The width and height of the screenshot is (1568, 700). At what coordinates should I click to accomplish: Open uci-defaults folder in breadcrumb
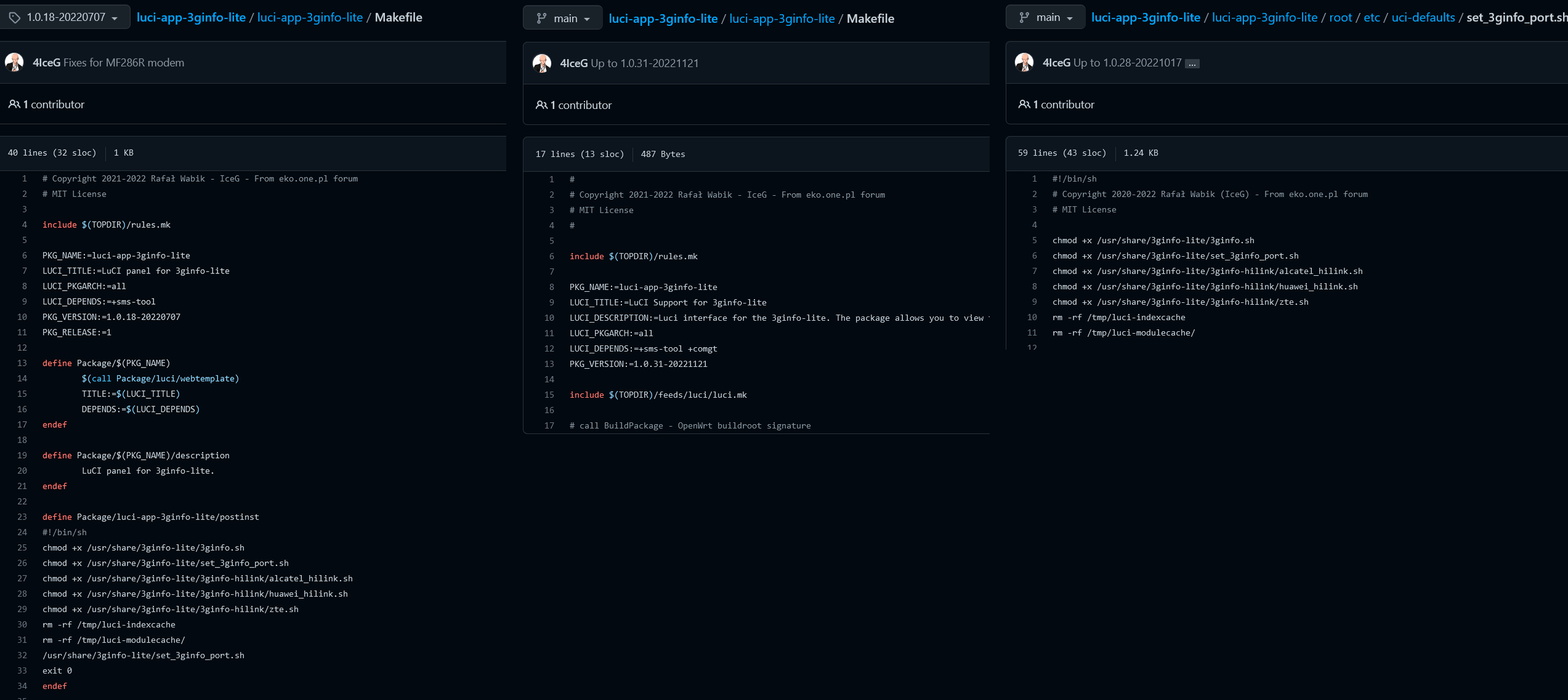point(1423,18)
